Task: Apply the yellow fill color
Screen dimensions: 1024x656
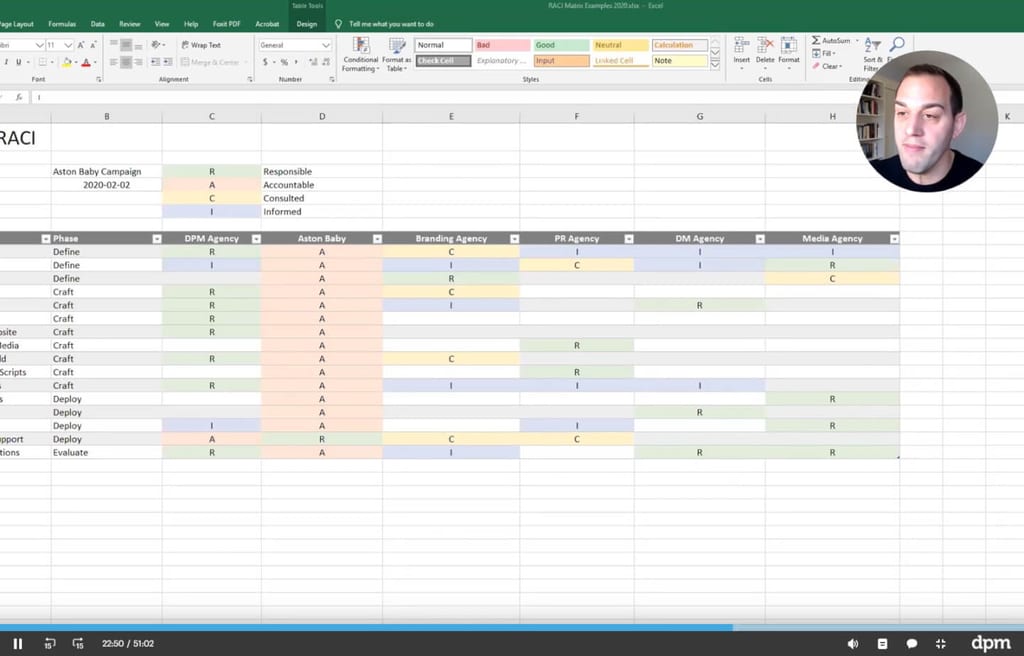Action: tap(67, 62)
